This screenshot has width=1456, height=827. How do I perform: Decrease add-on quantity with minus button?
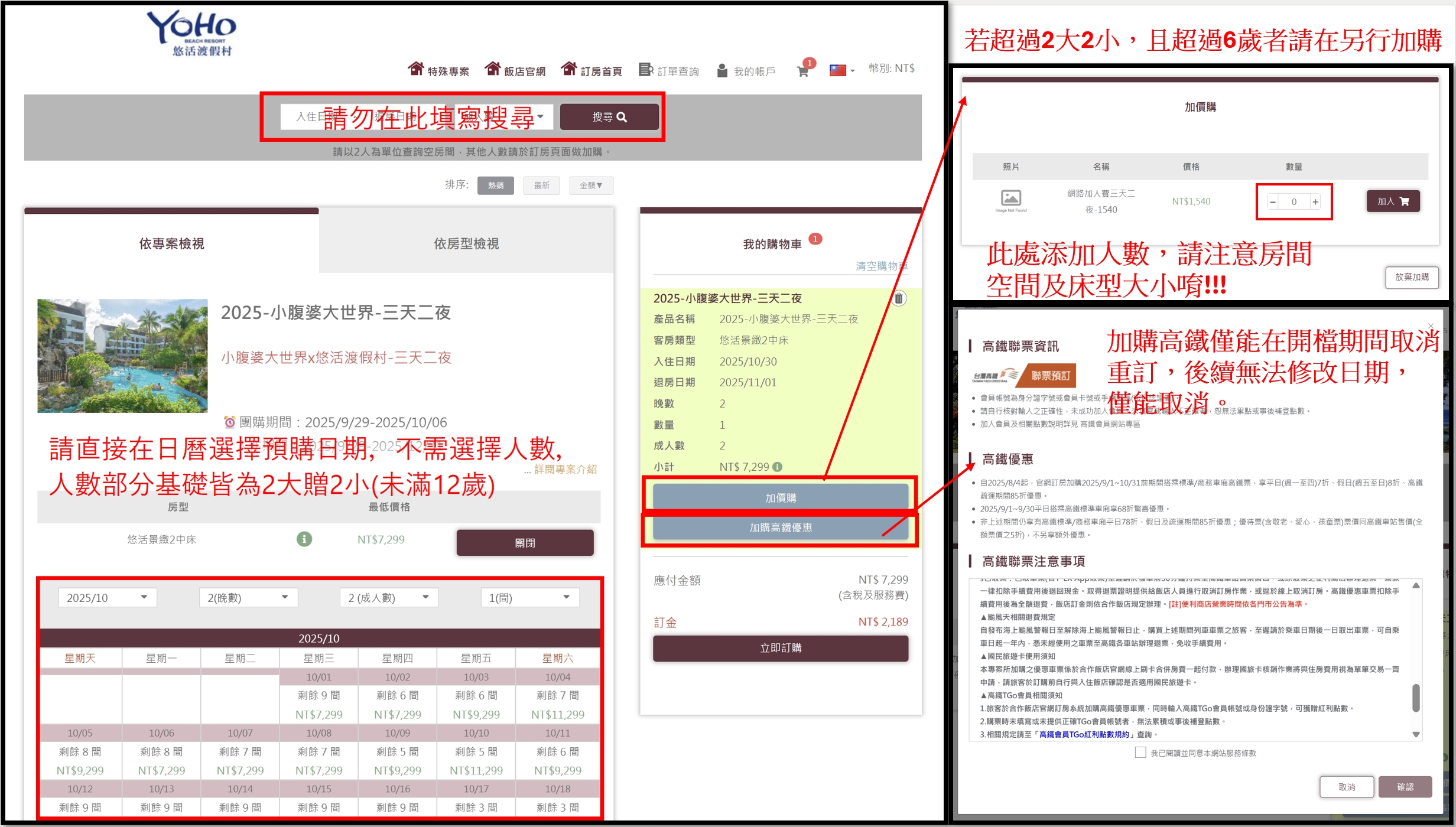[1273, 202]
